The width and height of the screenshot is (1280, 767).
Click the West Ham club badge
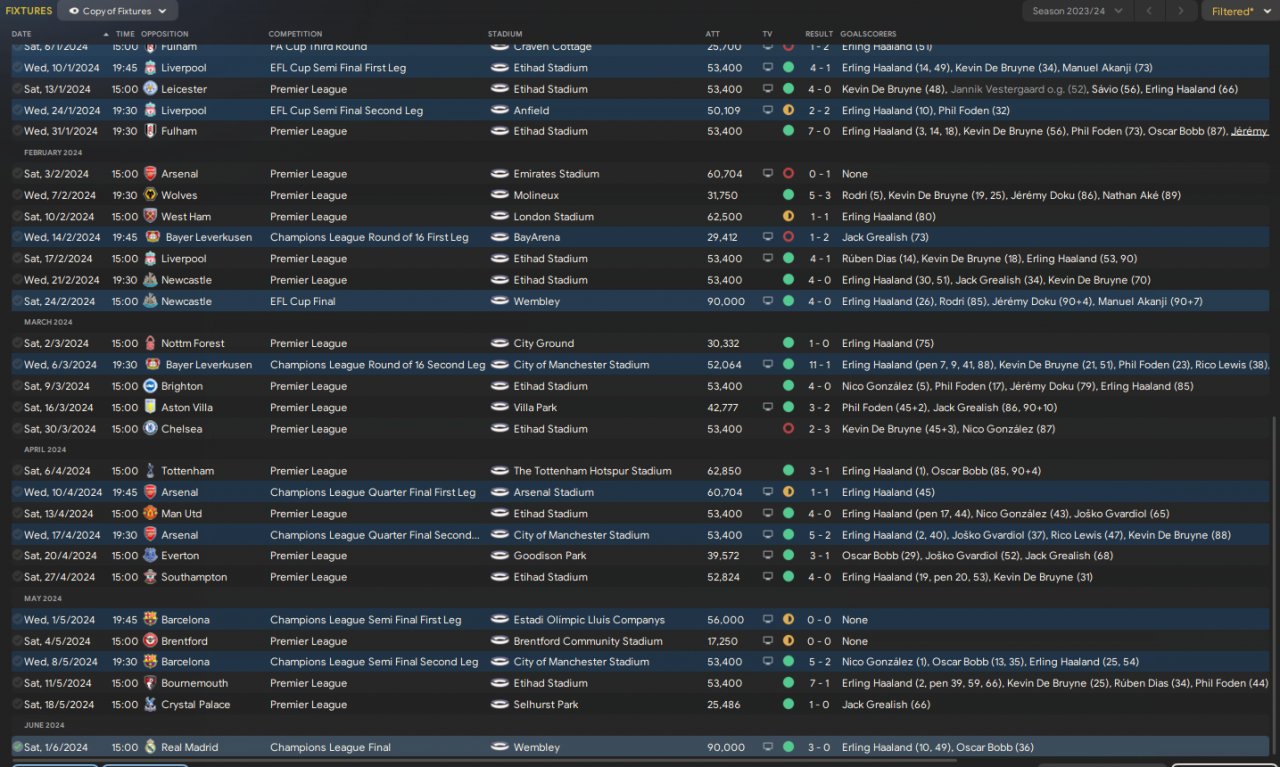coord(150,216)
